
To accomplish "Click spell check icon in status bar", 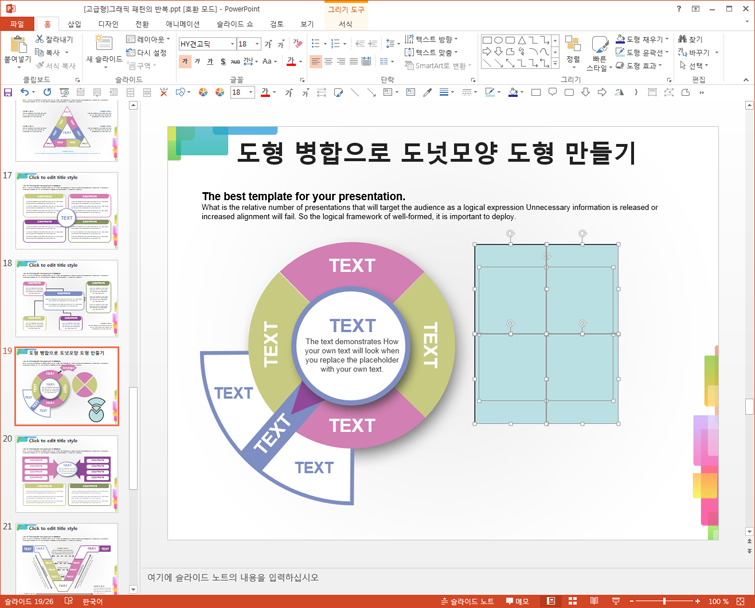I will coord(69,601).
